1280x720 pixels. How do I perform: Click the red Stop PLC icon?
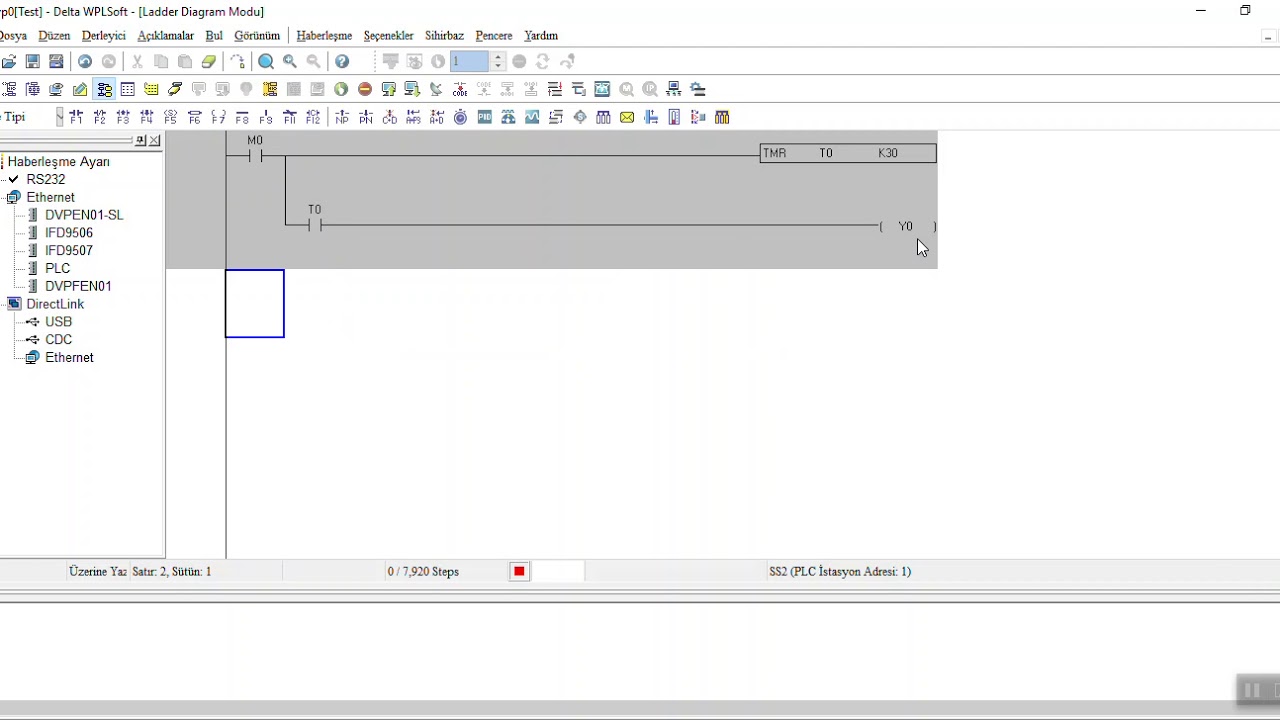(x=365, y=89)
